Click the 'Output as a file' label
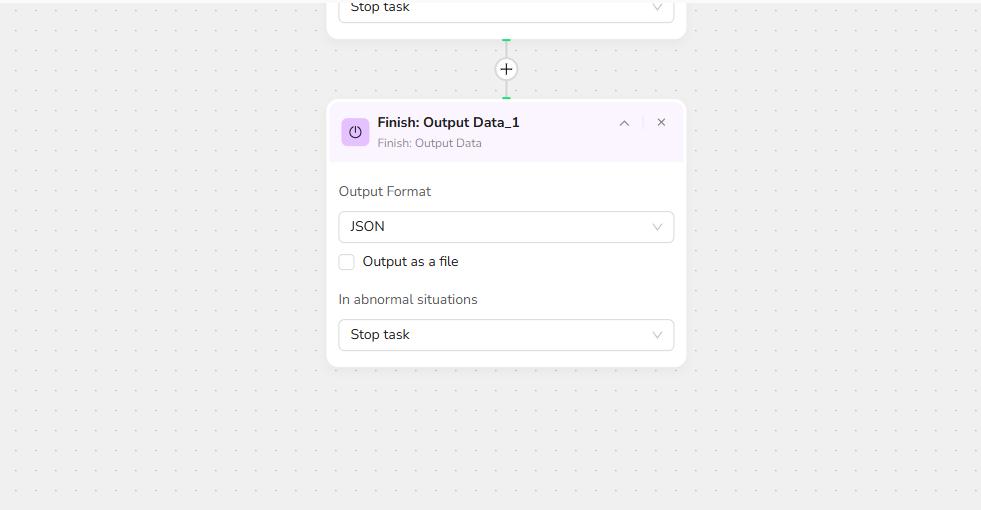 pos(410,262)
